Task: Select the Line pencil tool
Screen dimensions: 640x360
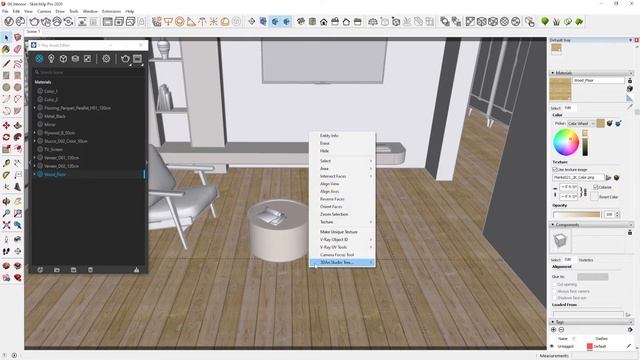Action: pyautogui.click(x=6, y=64)
